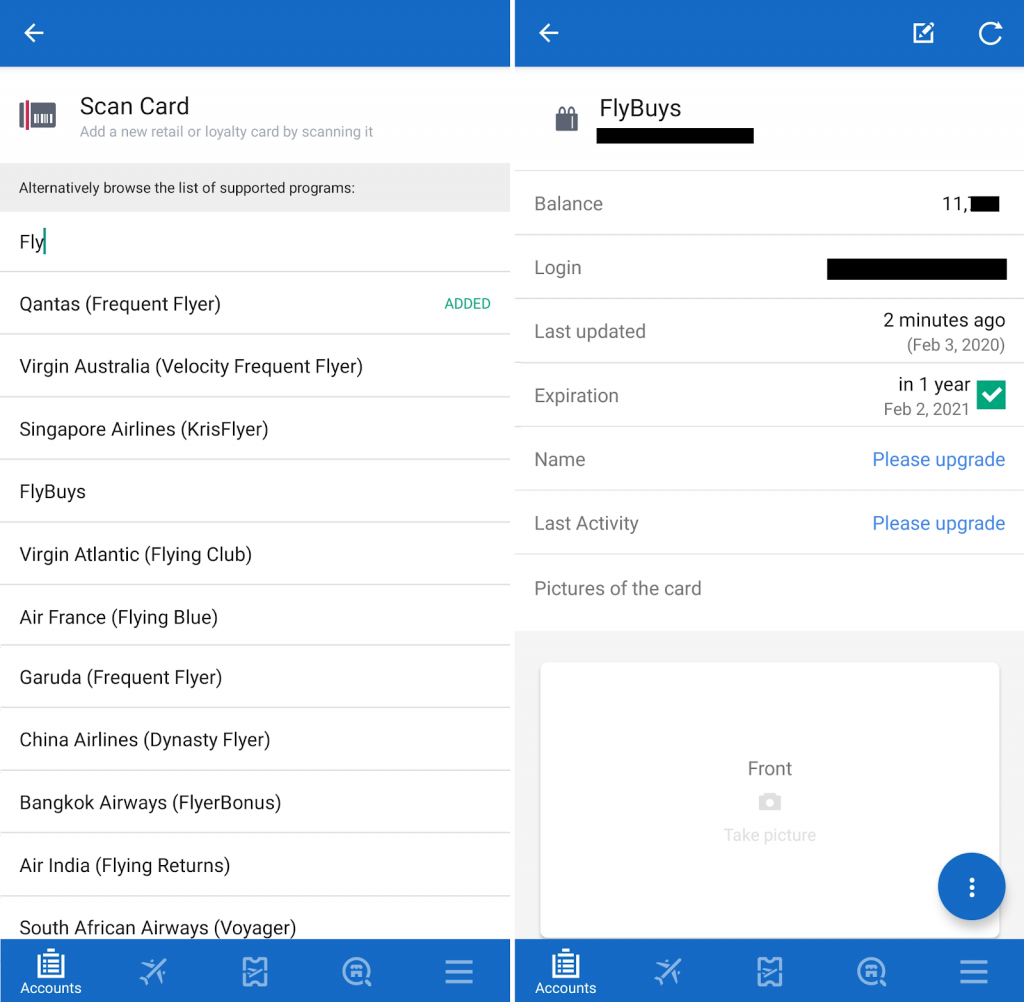Open hamburger menu in right screen
Image resolution: width=1024 pixels, height=1002 pixels.
974,971
